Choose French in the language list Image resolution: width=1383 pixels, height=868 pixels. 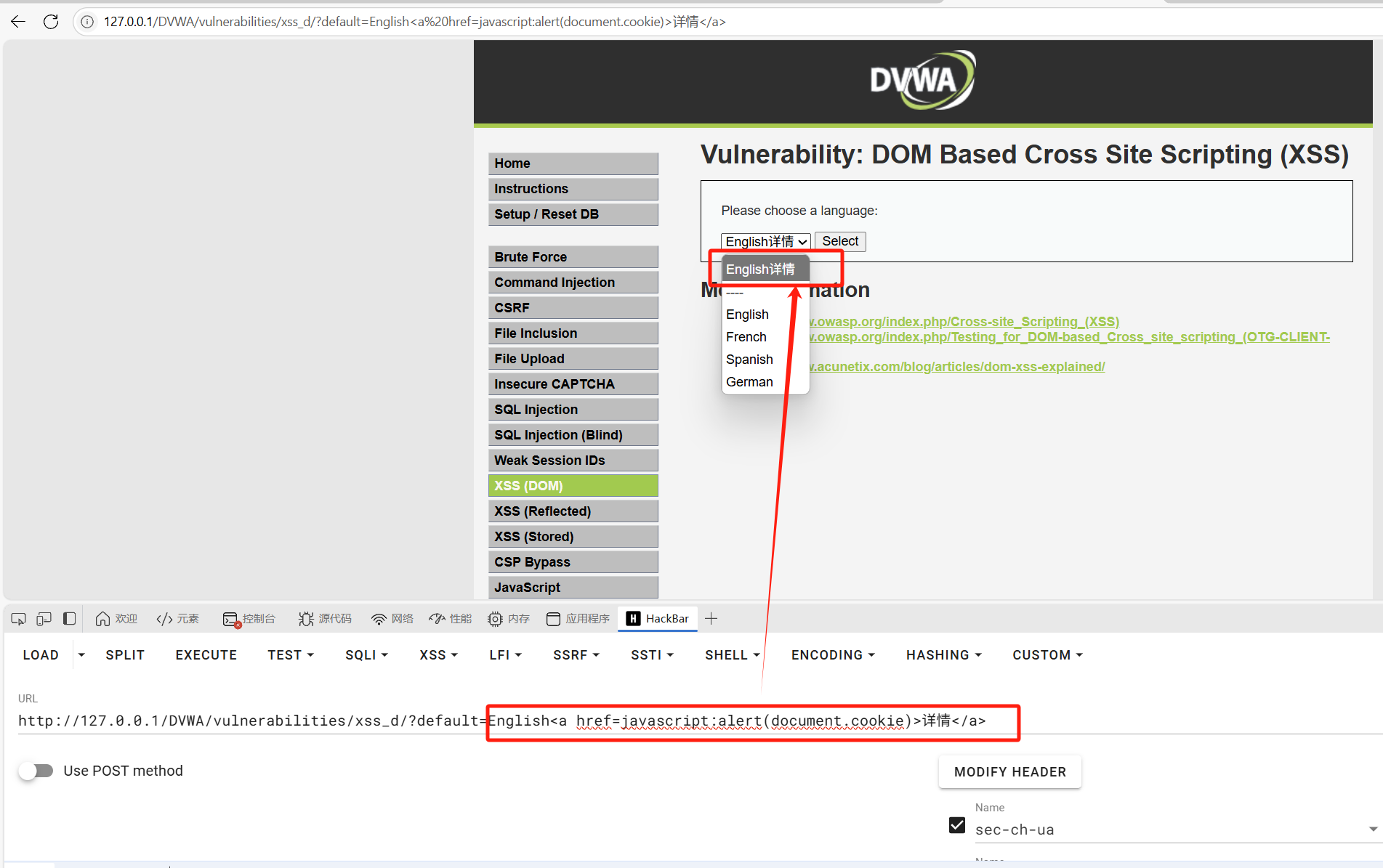click(765, 337)
